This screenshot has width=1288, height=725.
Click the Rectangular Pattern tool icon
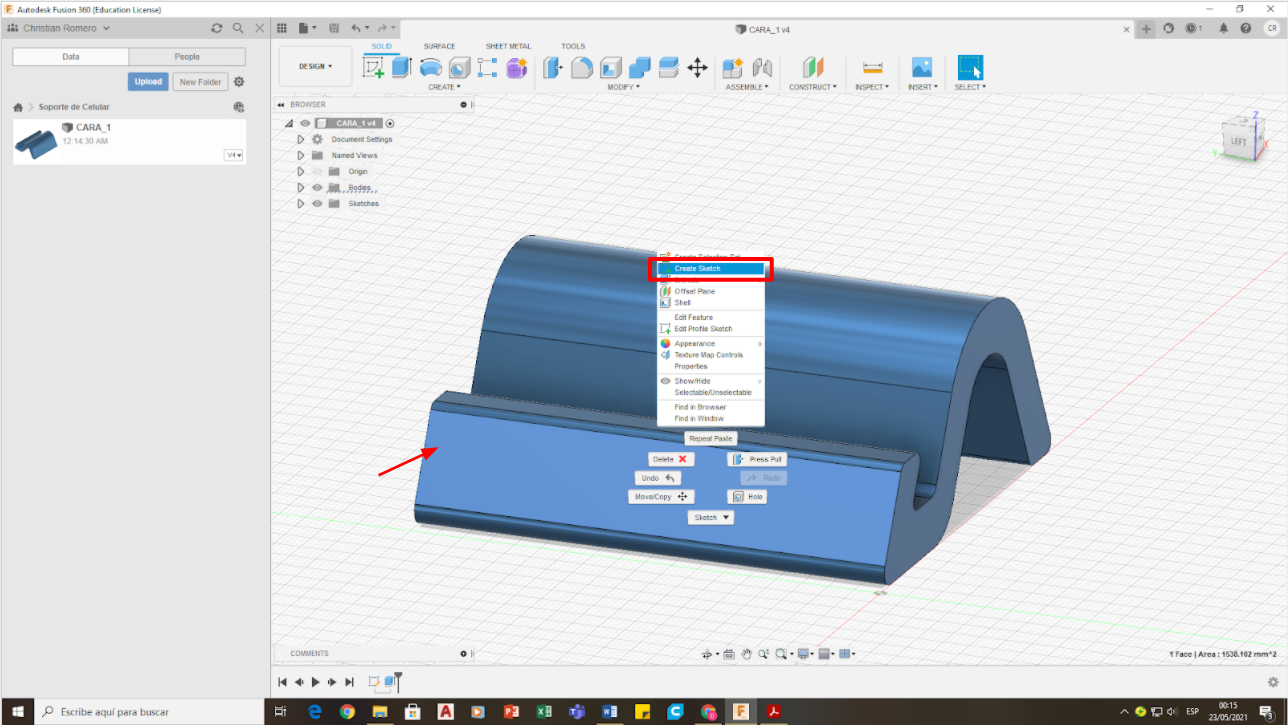click(x=488, y=67)
